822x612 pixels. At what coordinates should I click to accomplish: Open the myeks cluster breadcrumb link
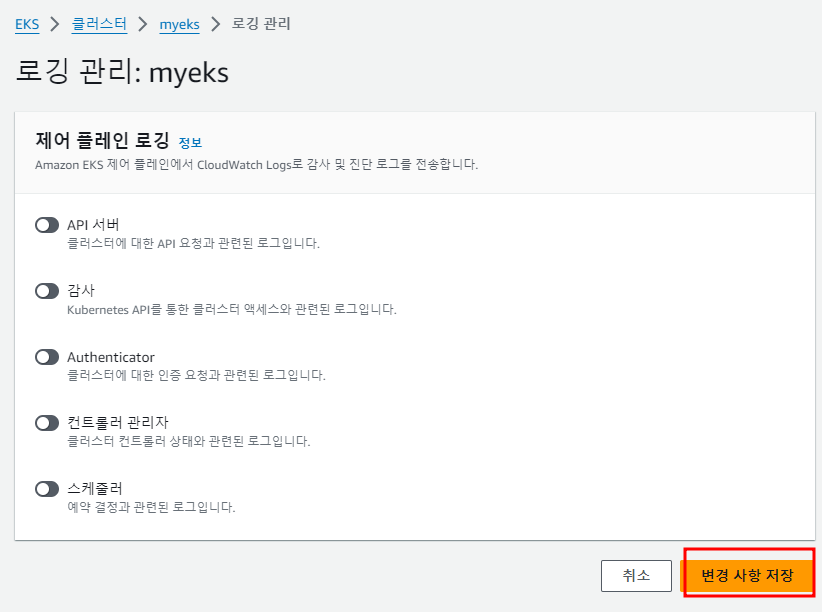[179, 25]
